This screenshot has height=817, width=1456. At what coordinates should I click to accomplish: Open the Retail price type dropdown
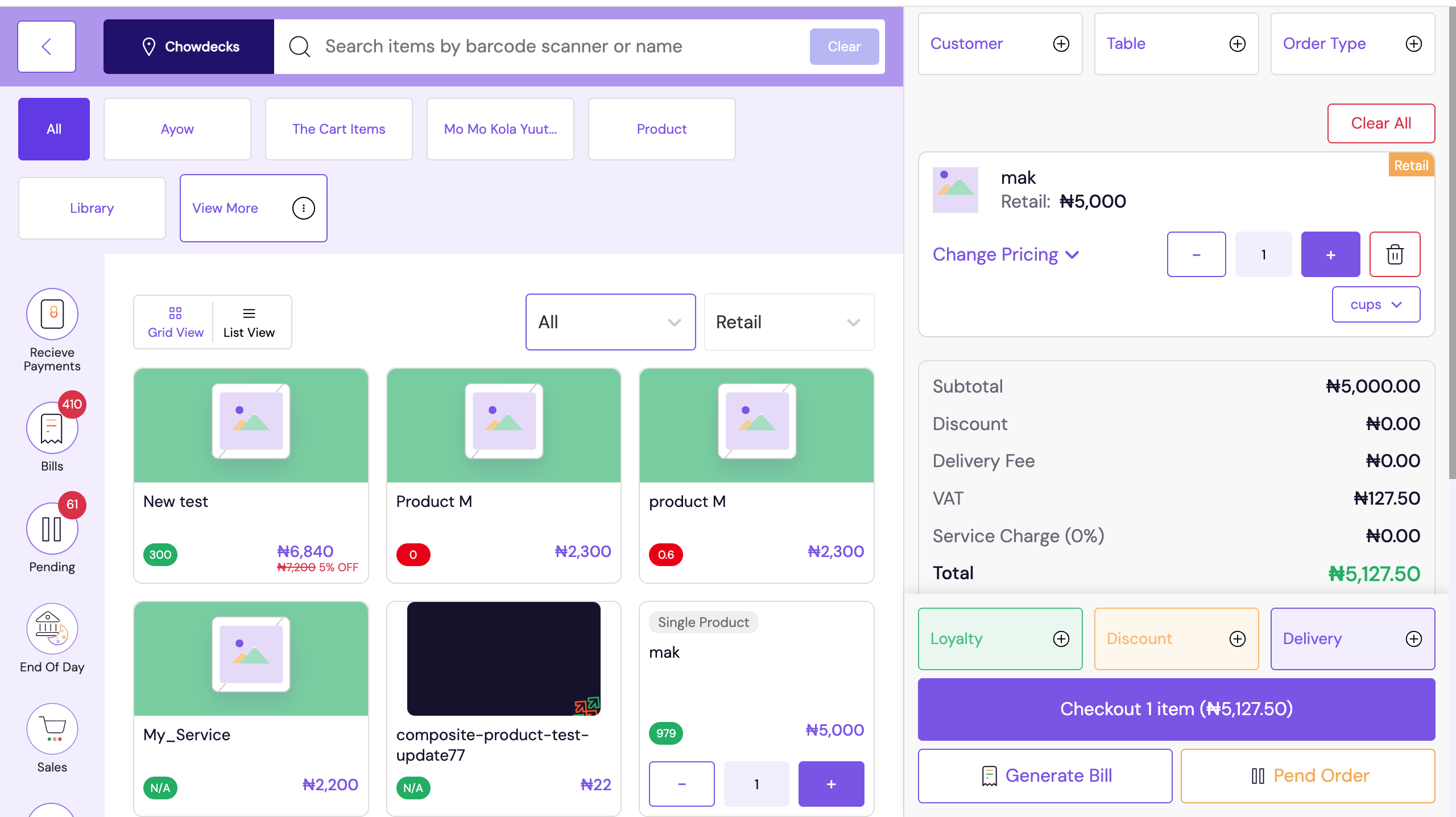pyautogui.click(x=788, y=322)
